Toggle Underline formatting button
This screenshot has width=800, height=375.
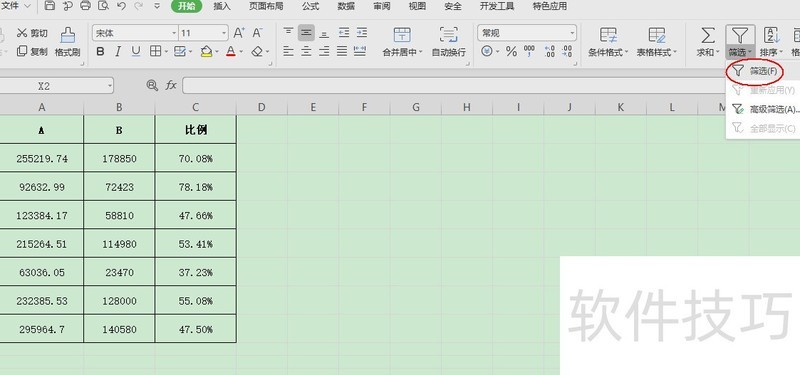[x=136, y=52]
